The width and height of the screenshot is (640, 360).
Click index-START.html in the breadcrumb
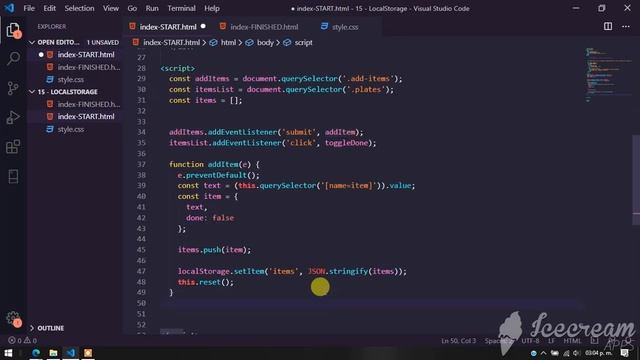[171, 42]
